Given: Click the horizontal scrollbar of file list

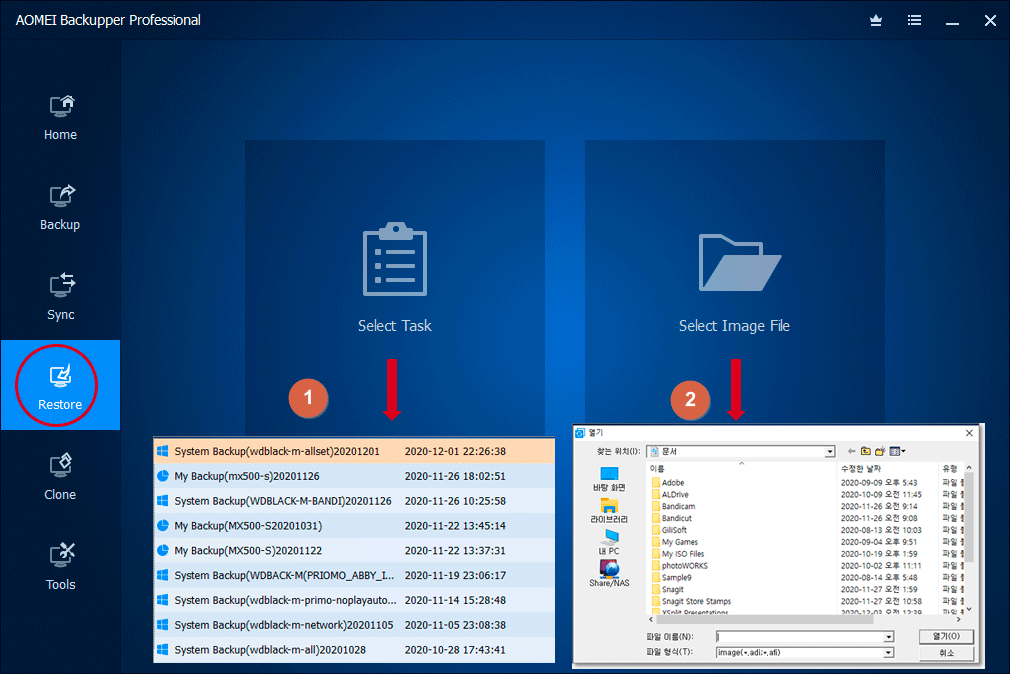Looking at the screenshot, I should tap(763, 619).
